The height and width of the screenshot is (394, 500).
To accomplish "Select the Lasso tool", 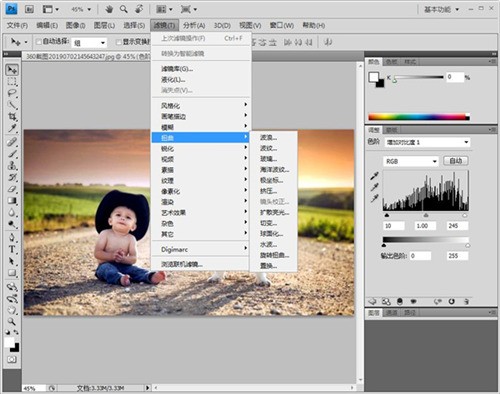I will coord(12,93).
